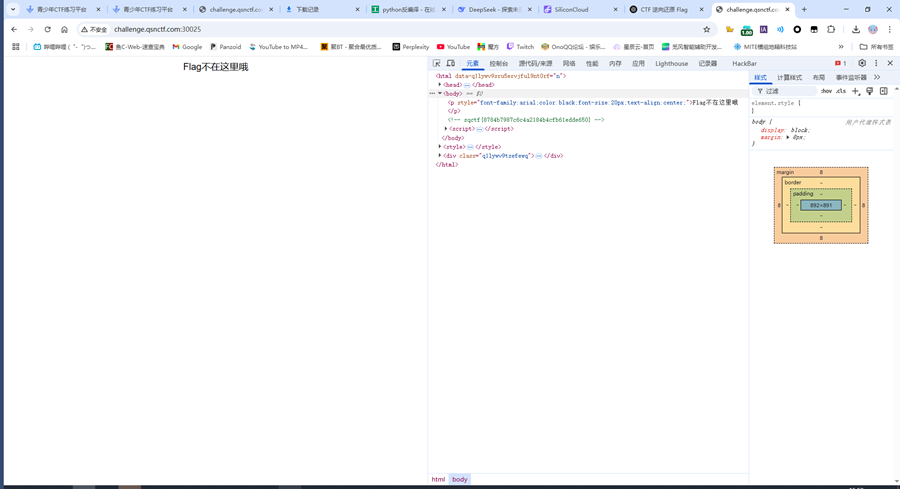
Task: Open the extensions puzzle-piece icon
Action: 831,29
